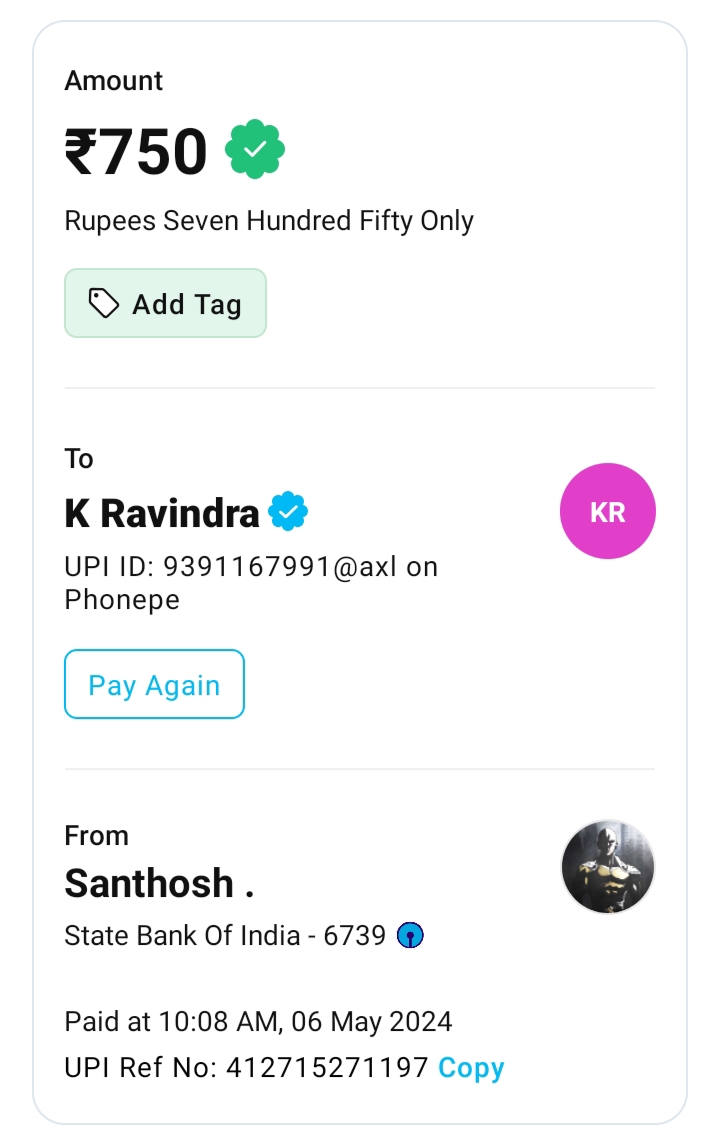The height and width of the screenshot is (1146, 719).
Task: Tap the sender name Santhosh
Action: pyautogui.click(x=159, y=883)
